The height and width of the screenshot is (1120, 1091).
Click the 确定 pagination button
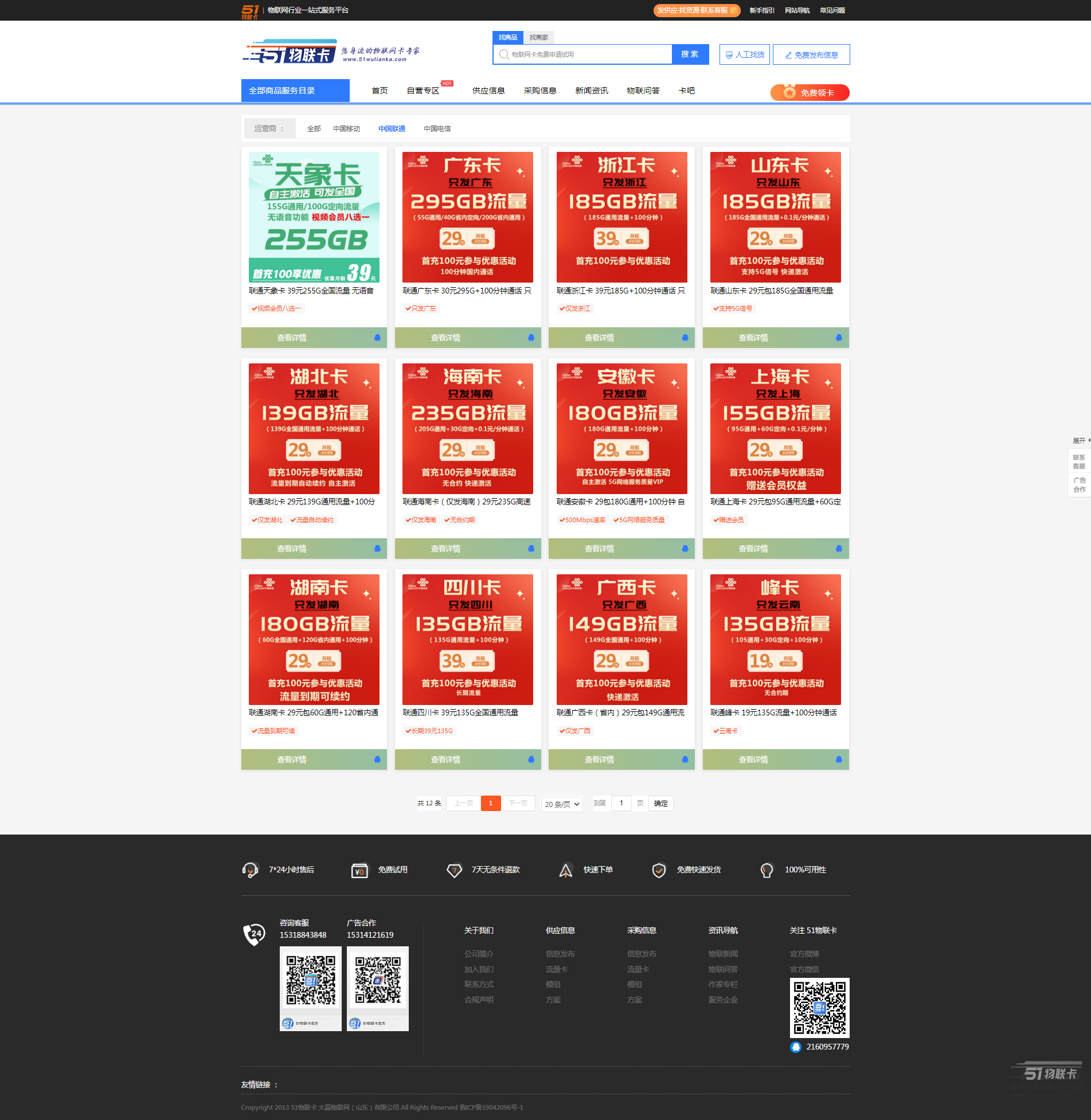tap(660, 803)
